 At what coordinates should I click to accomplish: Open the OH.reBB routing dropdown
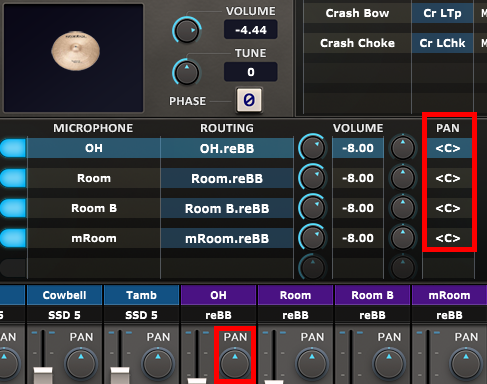[x=227, y=148]
